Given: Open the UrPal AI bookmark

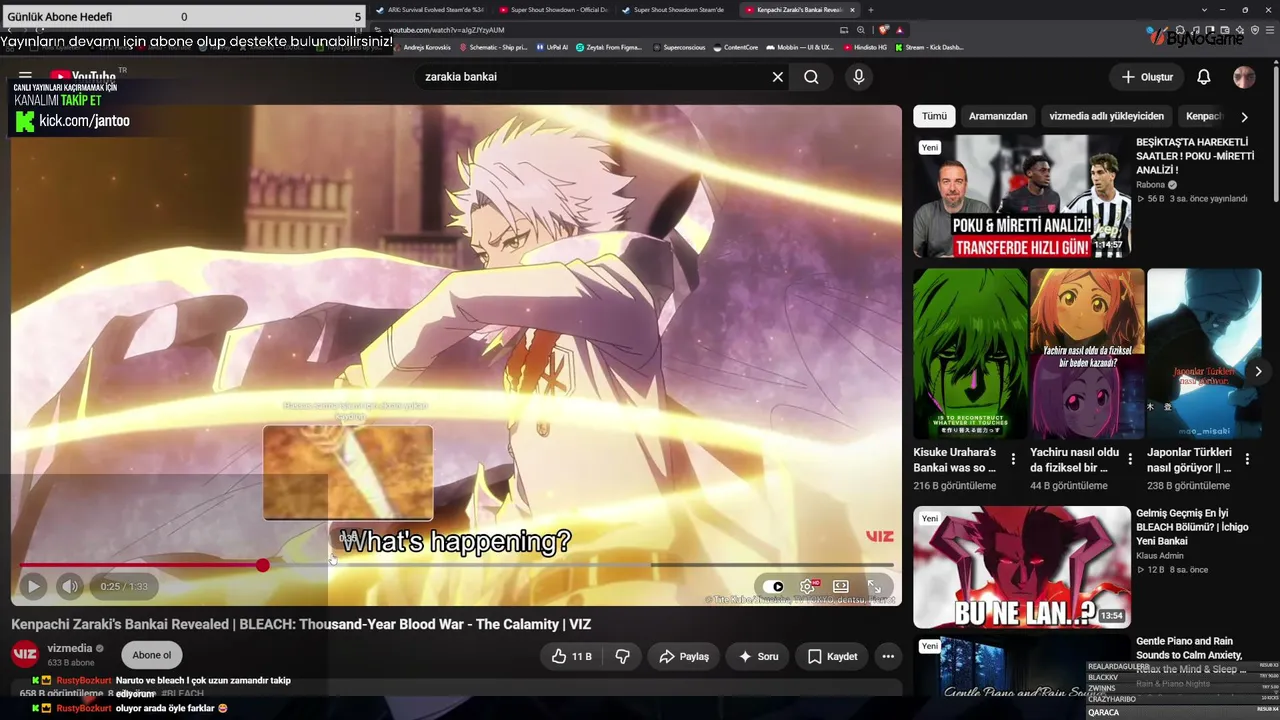Looking at the screenshot, I should pyautogui.click(x=552, y=47).
